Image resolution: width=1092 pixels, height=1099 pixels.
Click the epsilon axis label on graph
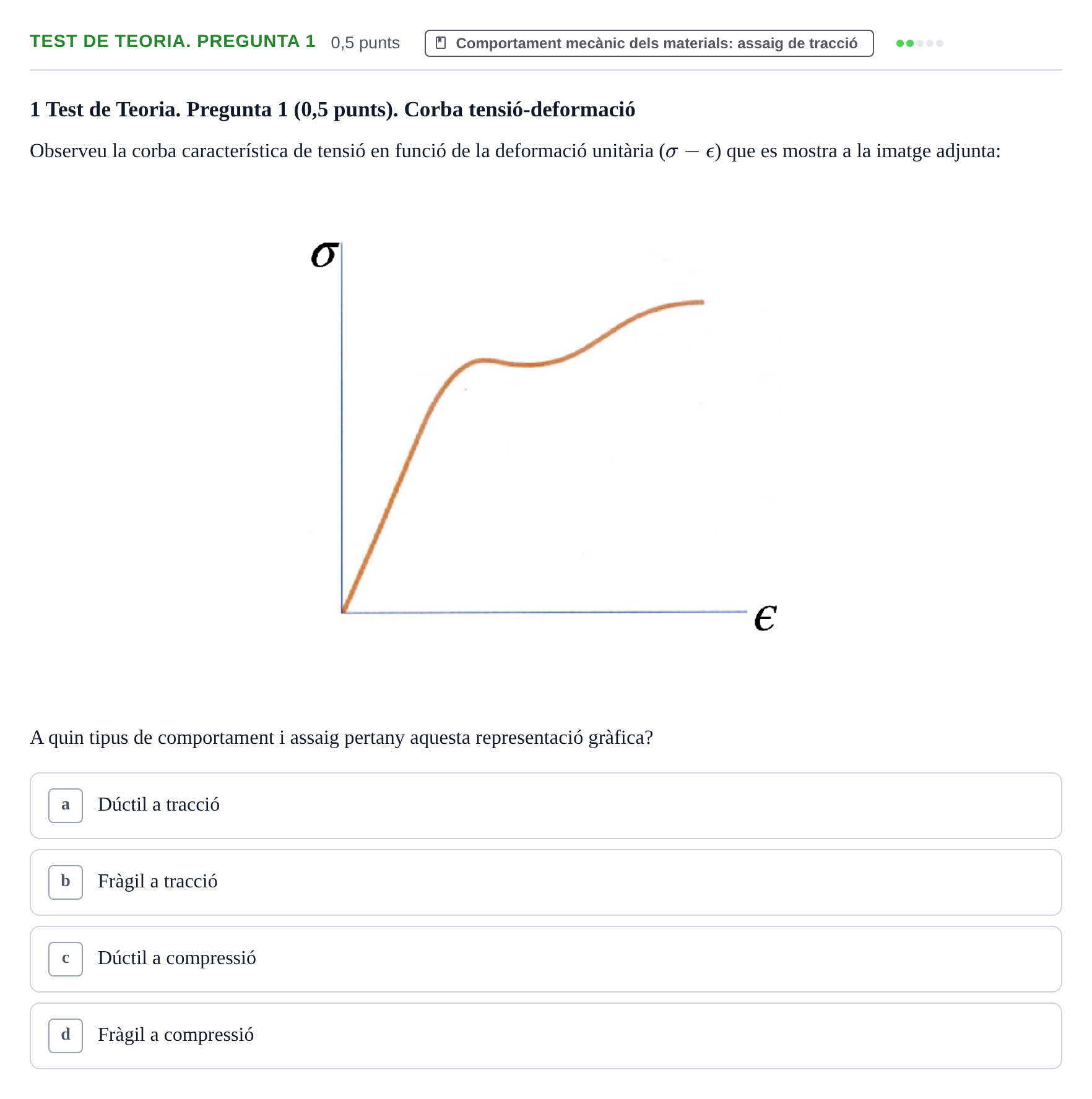tap(765, 618)
